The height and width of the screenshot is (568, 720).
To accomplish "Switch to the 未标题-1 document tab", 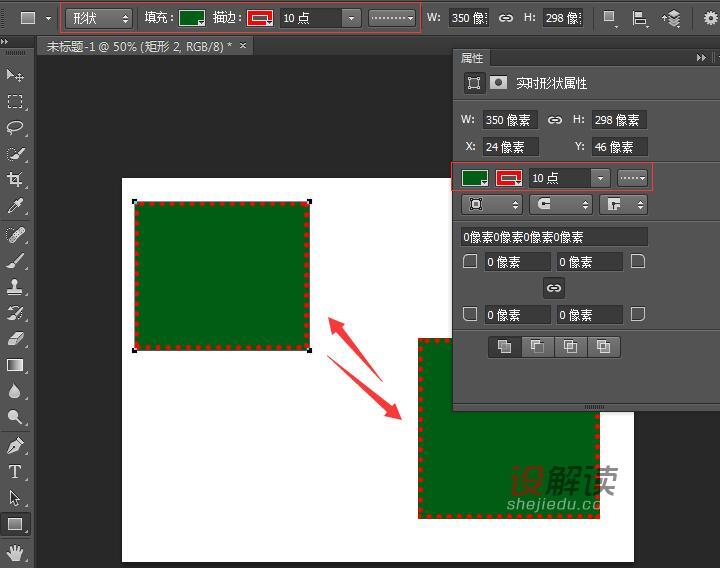I will (138, 46).
